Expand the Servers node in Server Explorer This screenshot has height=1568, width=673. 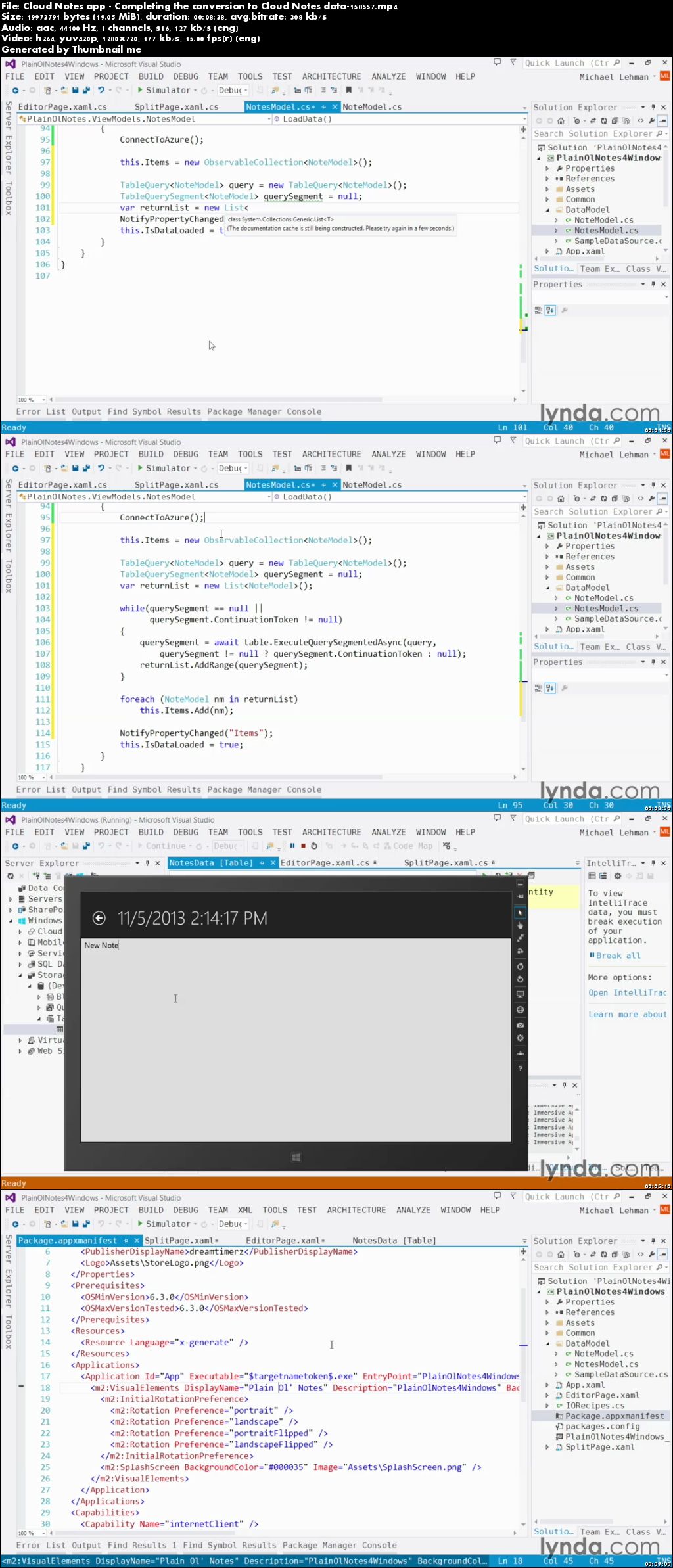pyautogui.click(x=11, y=899)
